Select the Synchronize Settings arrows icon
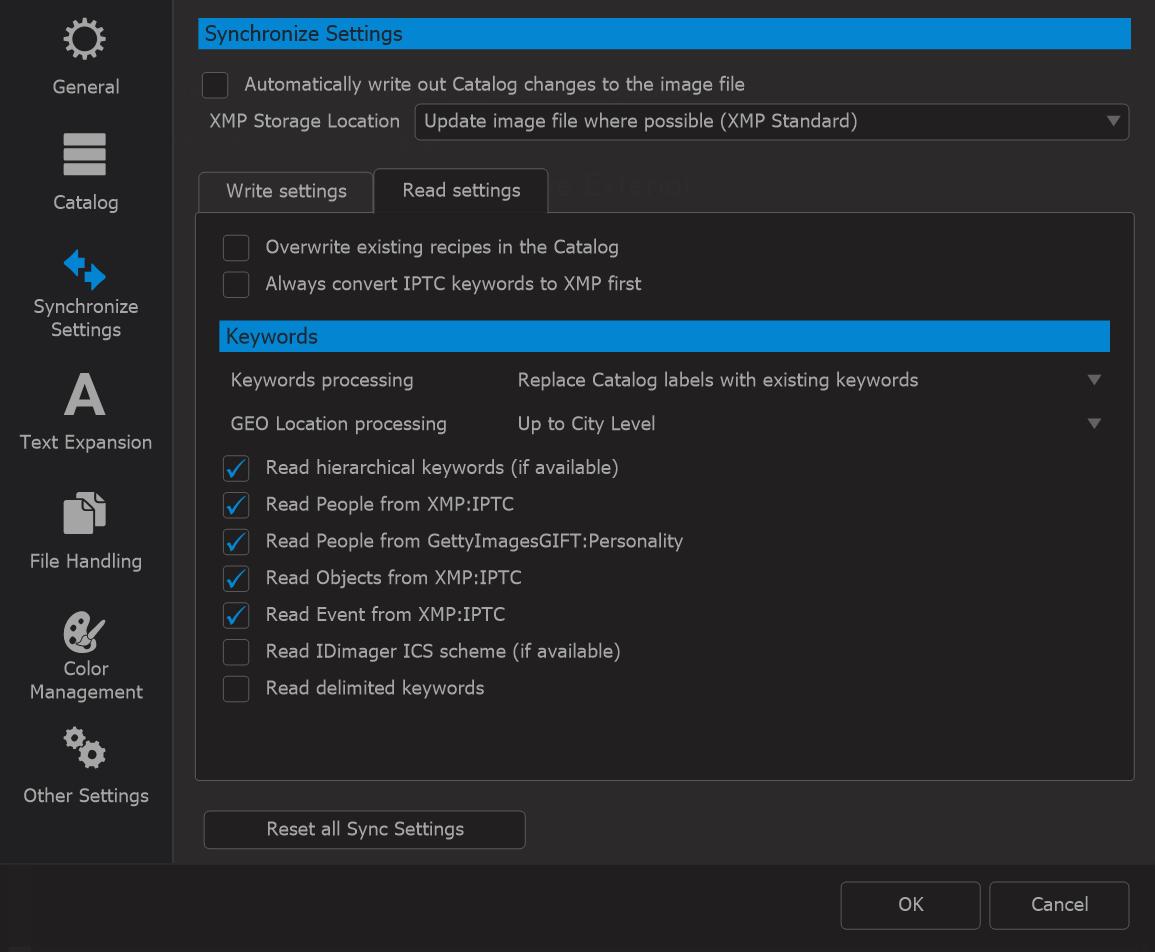Viewport: 1155px width, 952px height. [x=85, y=270]
